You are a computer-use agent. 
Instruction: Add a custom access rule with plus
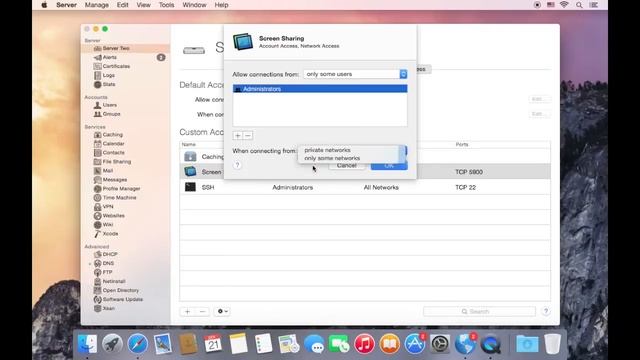coord(187,311)
